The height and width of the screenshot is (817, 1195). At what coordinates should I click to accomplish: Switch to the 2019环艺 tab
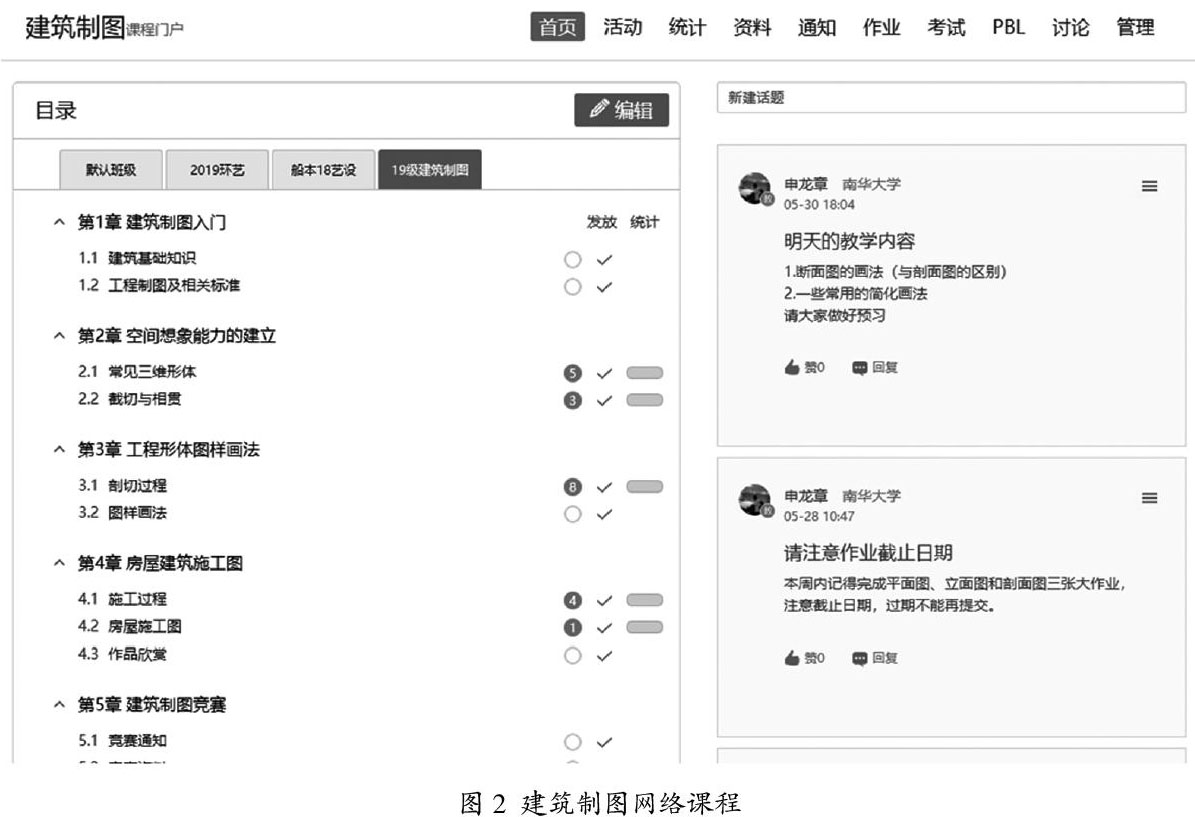click(x=217, y=169)
